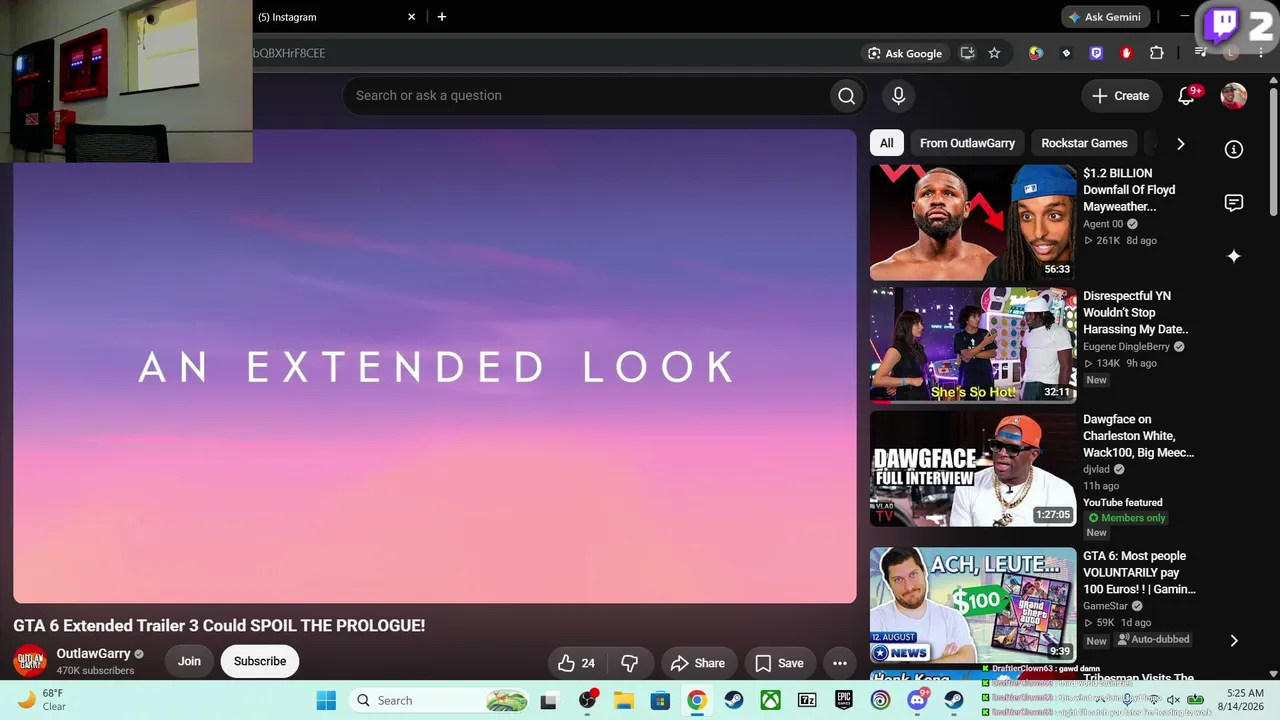Open the $1.2 BILLION Downfall video title
The width and height of the screenshot is (1280, 720).
pos(1129,190)
